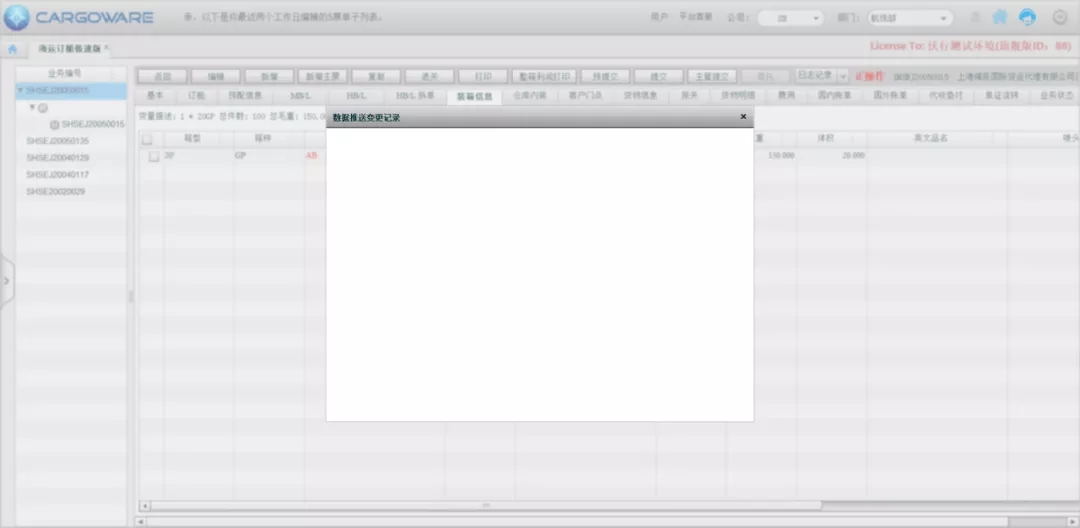Open the 货物明细 tab
Screen dimensions: 1080x528
point(738,96)
